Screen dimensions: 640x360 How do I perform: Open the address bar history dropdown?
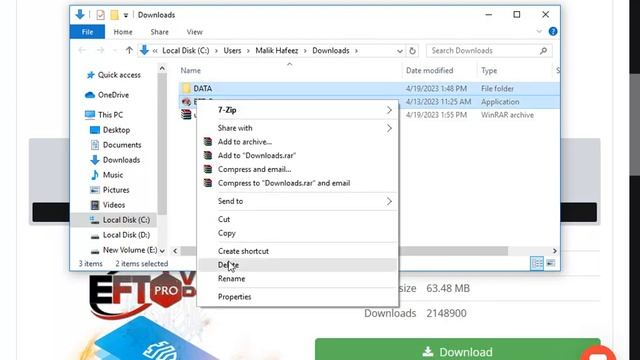[x=400, y=51]
